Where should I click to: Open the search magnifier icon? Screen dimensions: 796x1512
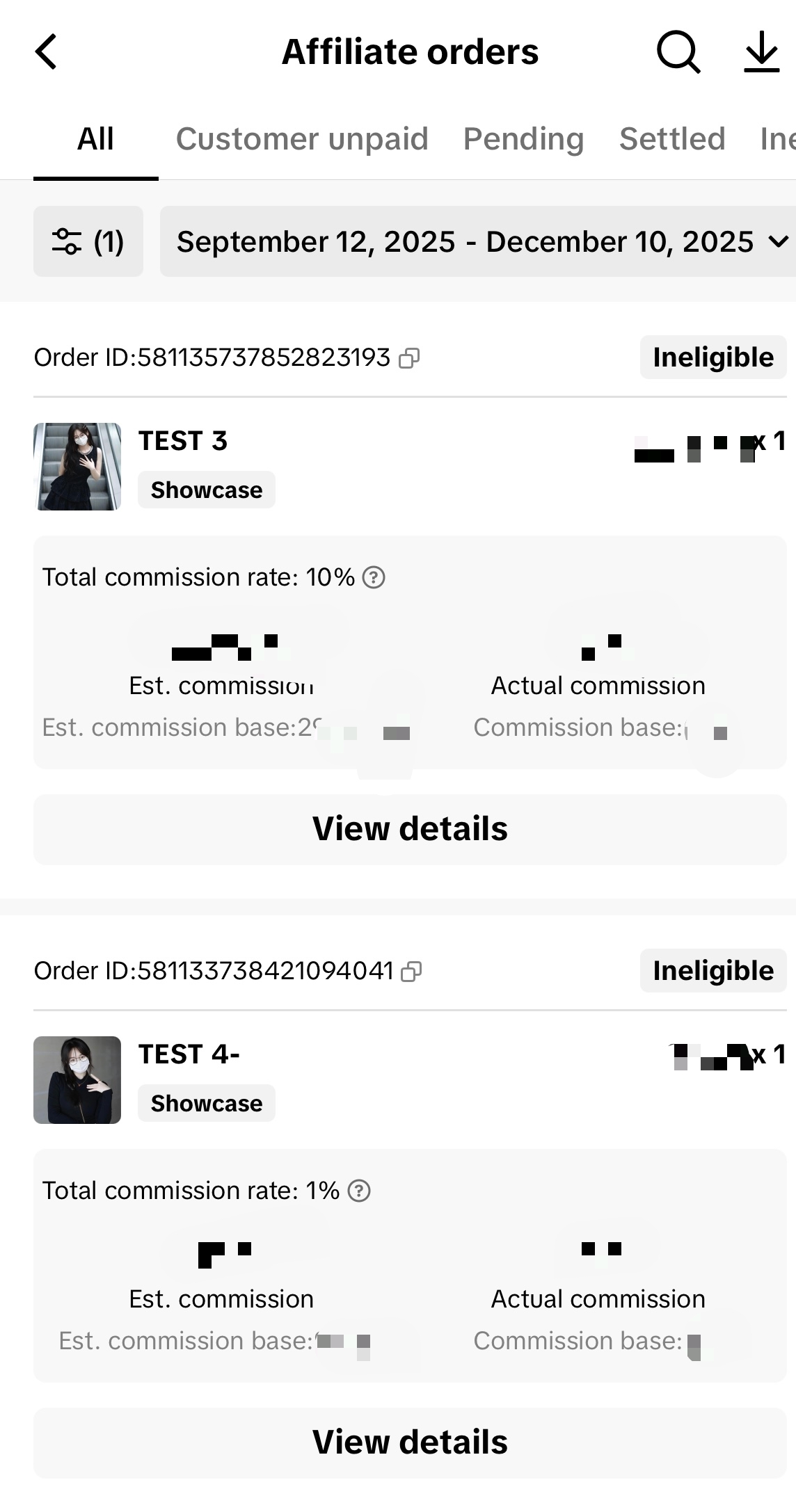[678, 52]
